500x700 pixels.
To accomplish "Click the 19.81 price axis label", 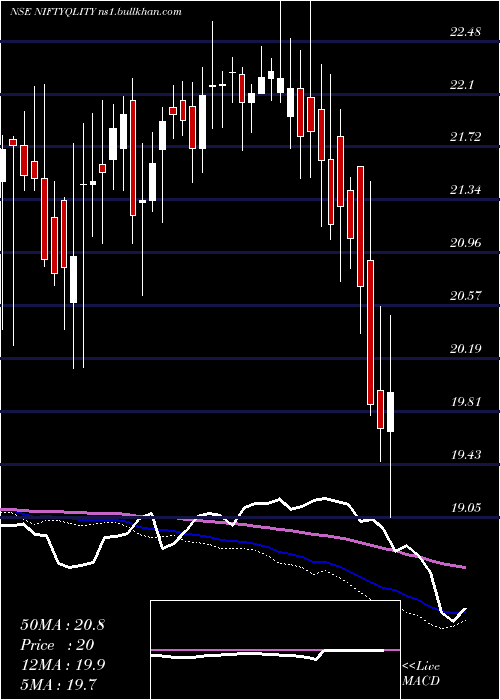I will 465,402.
